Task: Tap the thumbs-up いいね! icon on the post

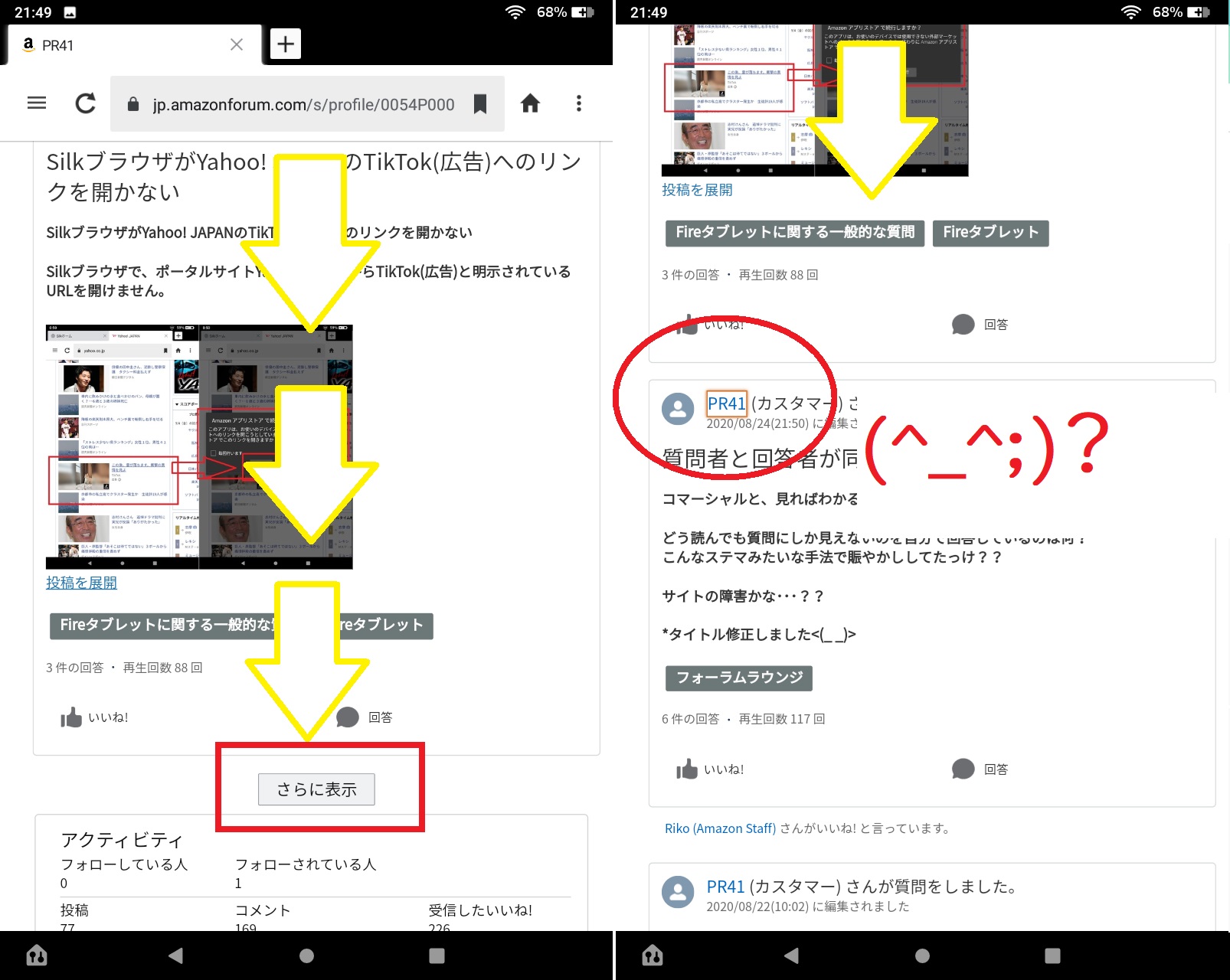Action: coord(70,717)
